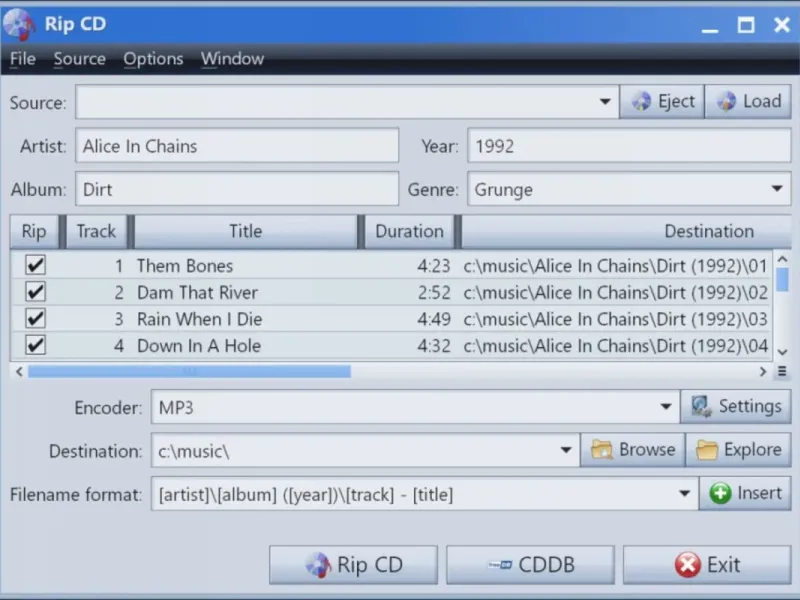This screenshot has width=800, height=600.
Task: Open the list options icon beside scrollbar
Action: [782, 371]
